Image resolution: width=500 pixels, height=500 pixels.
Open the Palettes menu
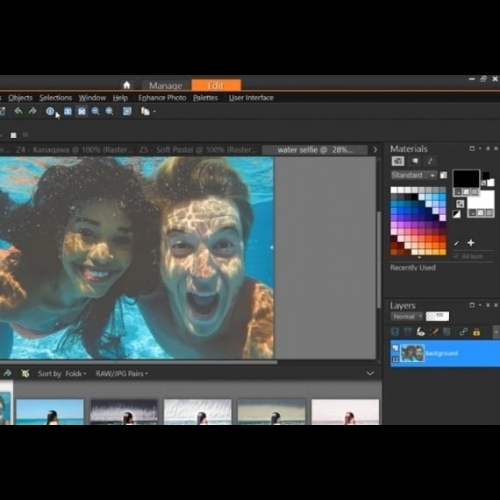205,98
